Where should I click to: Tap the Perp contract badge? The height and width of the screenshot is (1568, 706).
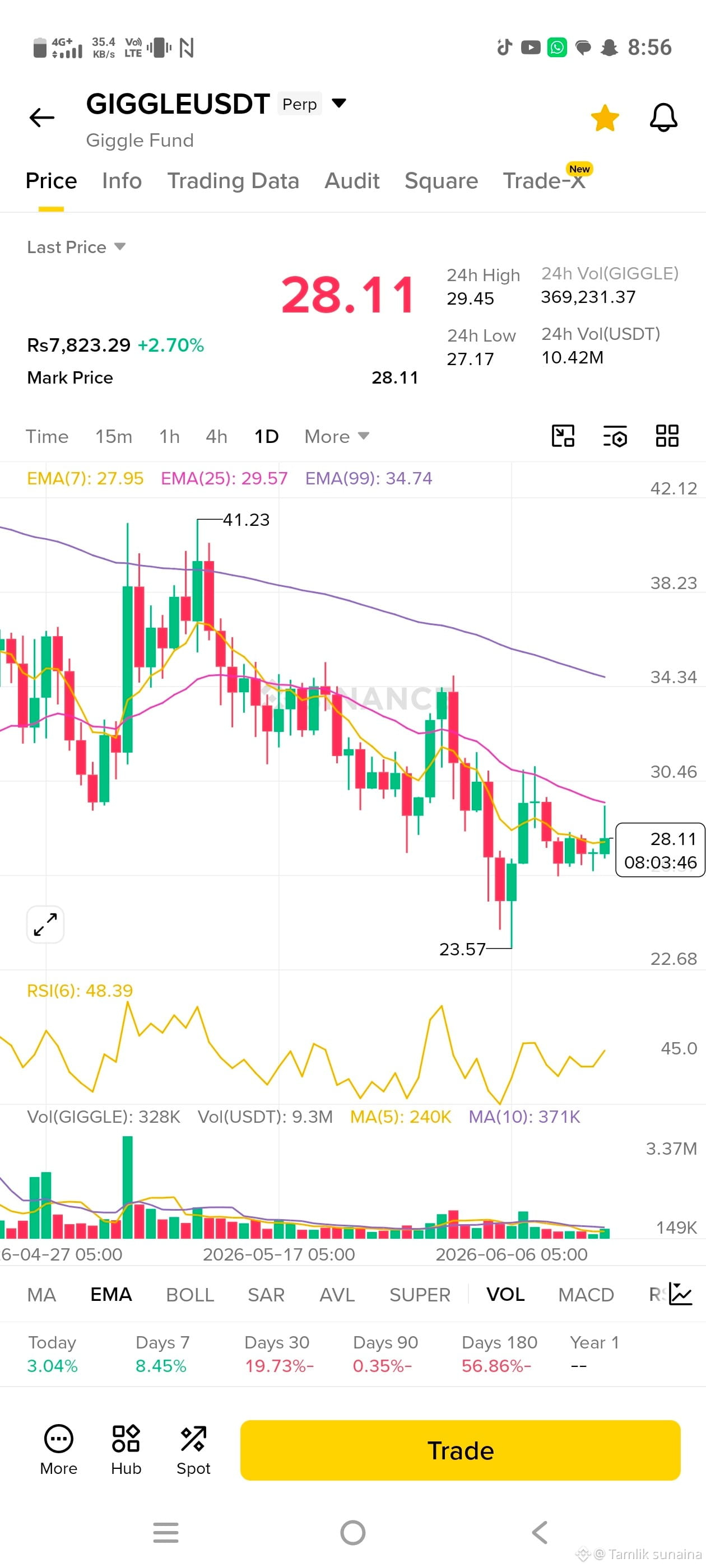click(299, 104)
